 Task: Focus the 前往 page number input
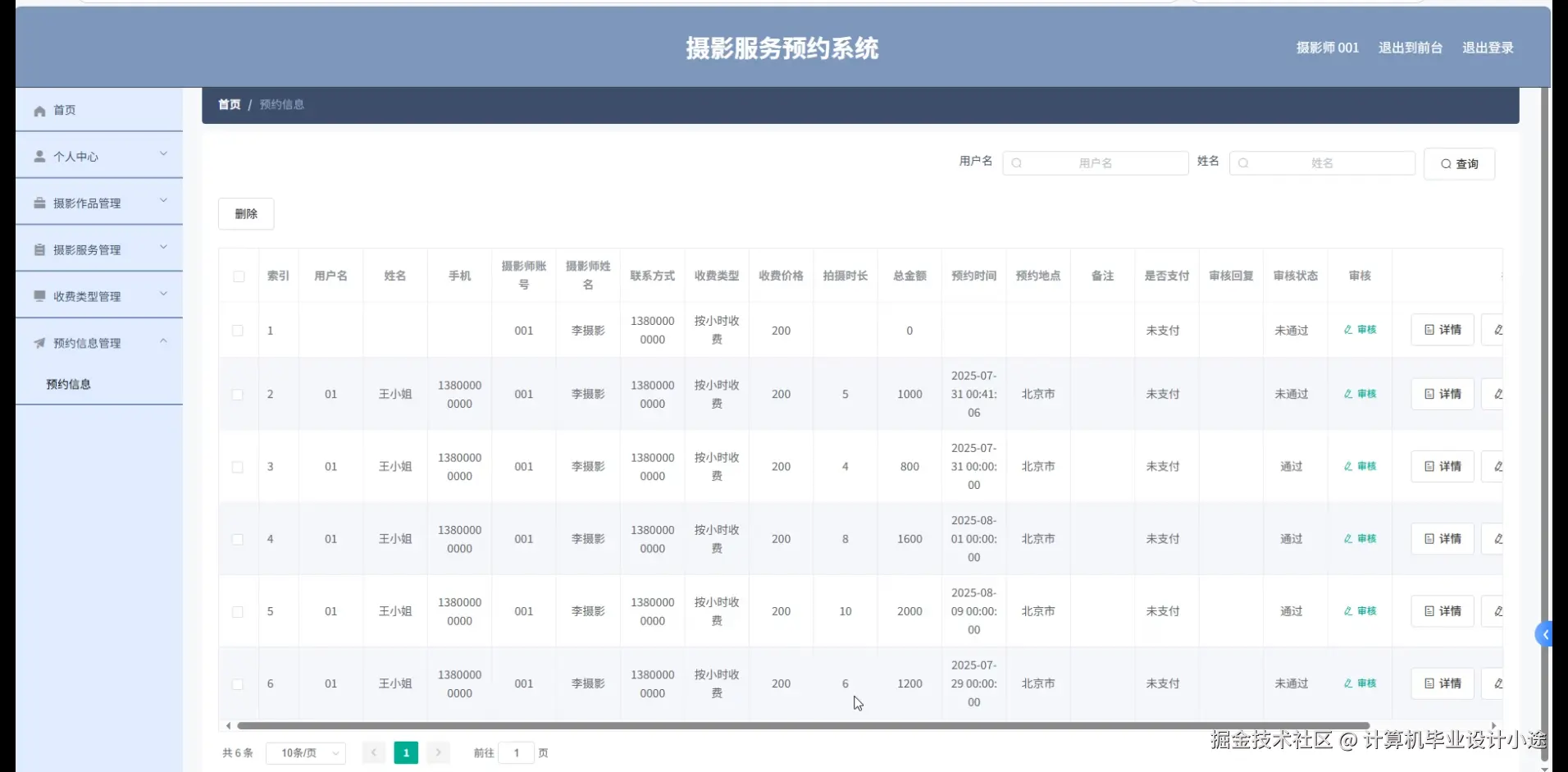[517, 753]
